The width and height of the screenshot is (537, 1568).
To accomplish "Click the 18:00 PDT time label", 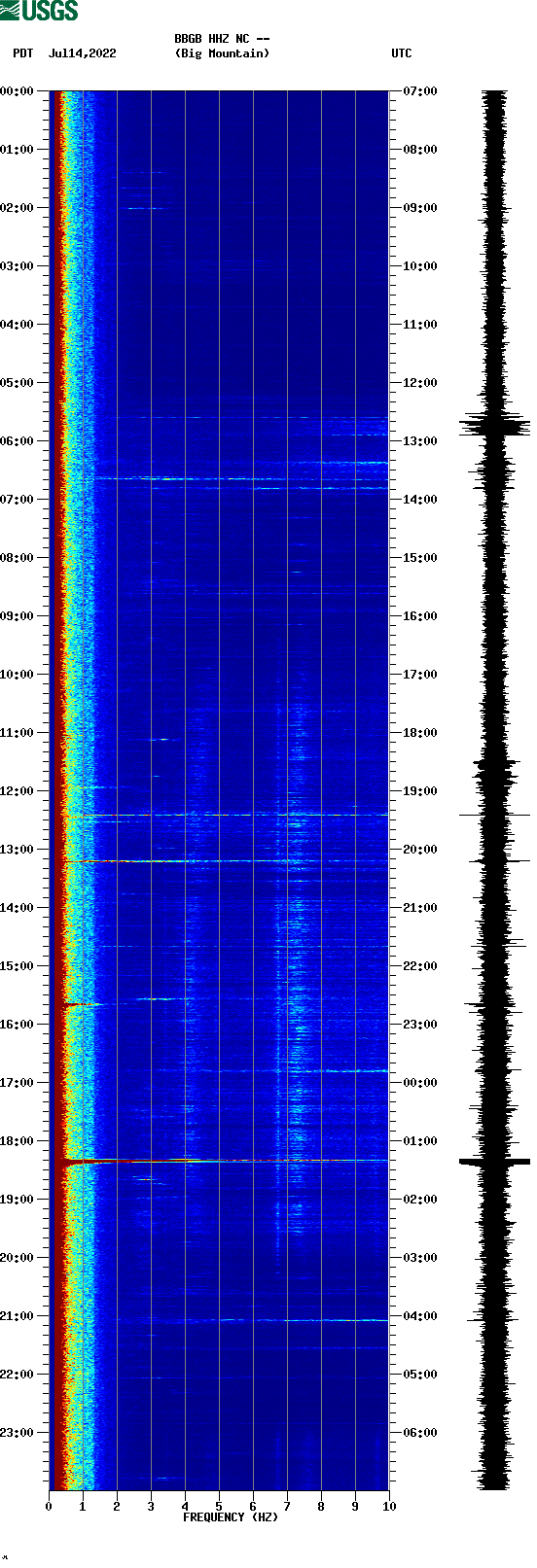I will tap(18, 1141).
